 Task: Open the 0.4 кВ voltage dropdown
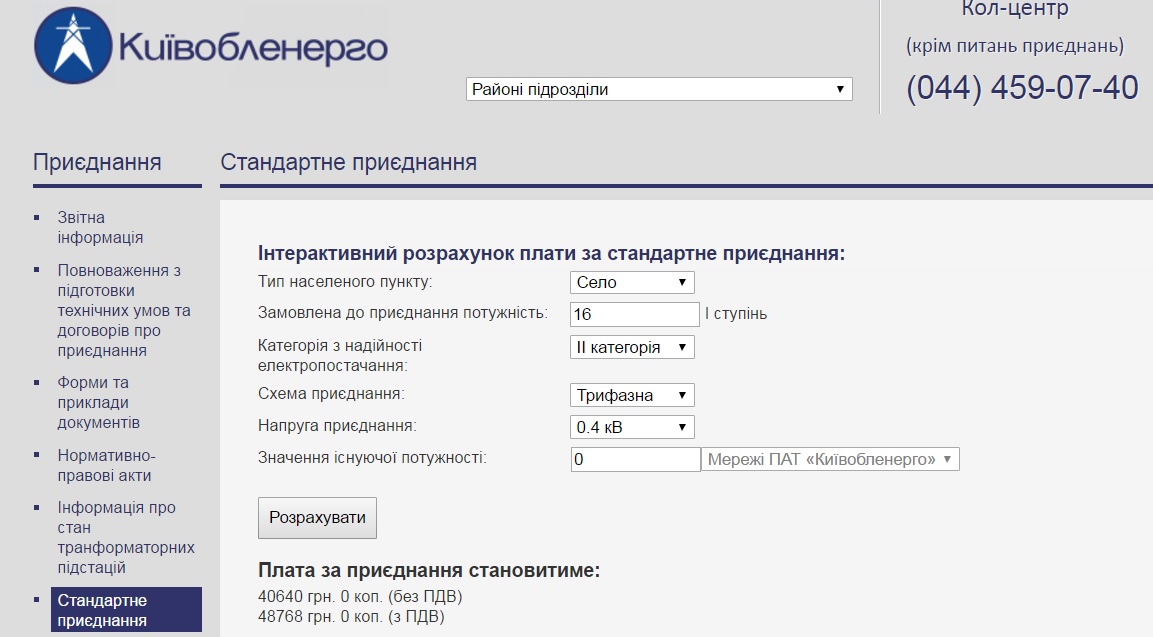click(x=632, y=427)
